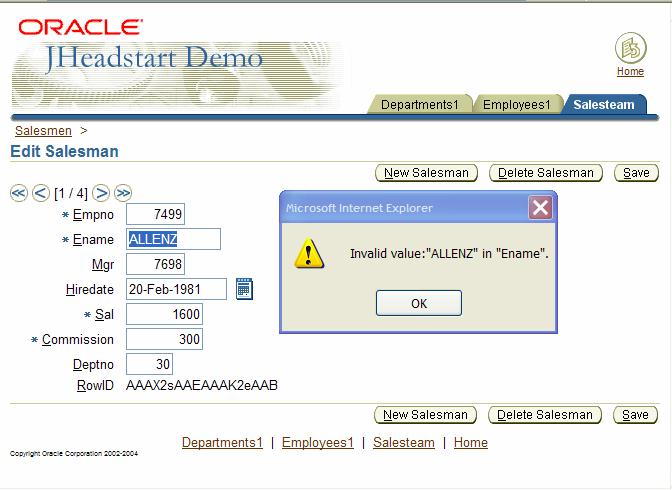This screenshot has height=490, width=672.
Task: Click the Sal input field
Action: 164,314
